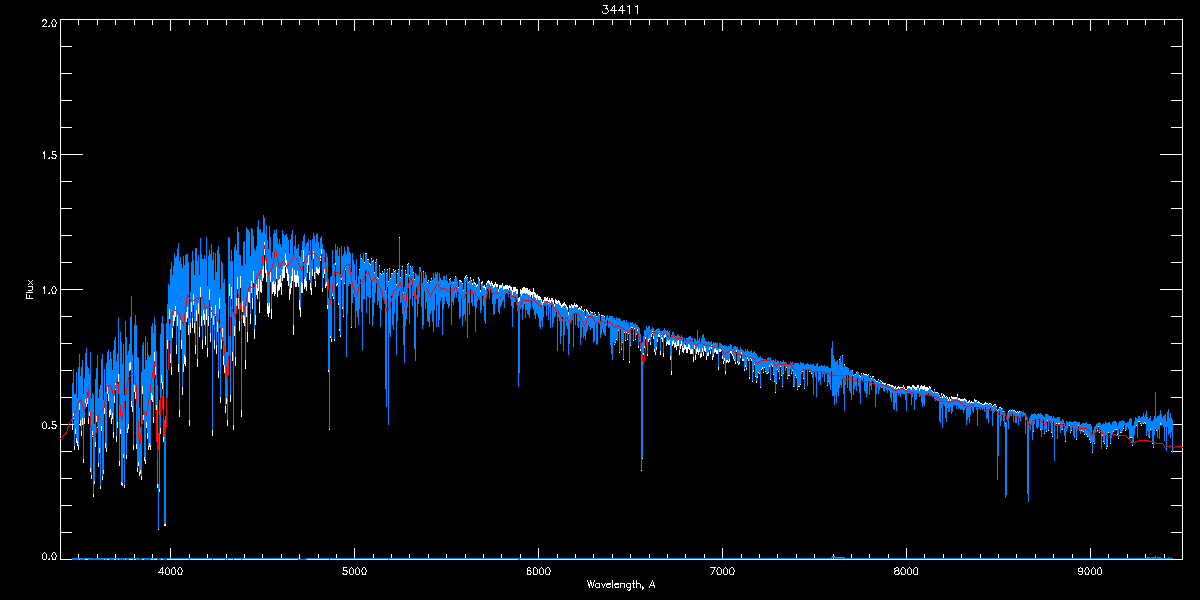Click the 0.5 y-axis tick label
Screen dimensions: 1200x600
coord(47,424)
